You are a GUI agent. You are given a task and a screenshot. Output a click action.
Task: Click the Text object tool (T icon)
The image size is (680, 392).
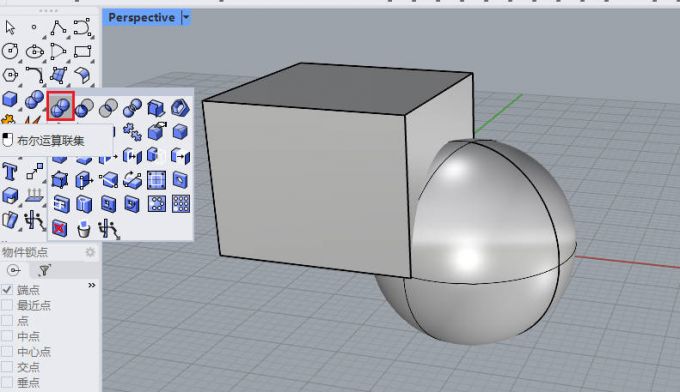pos(10,171)
